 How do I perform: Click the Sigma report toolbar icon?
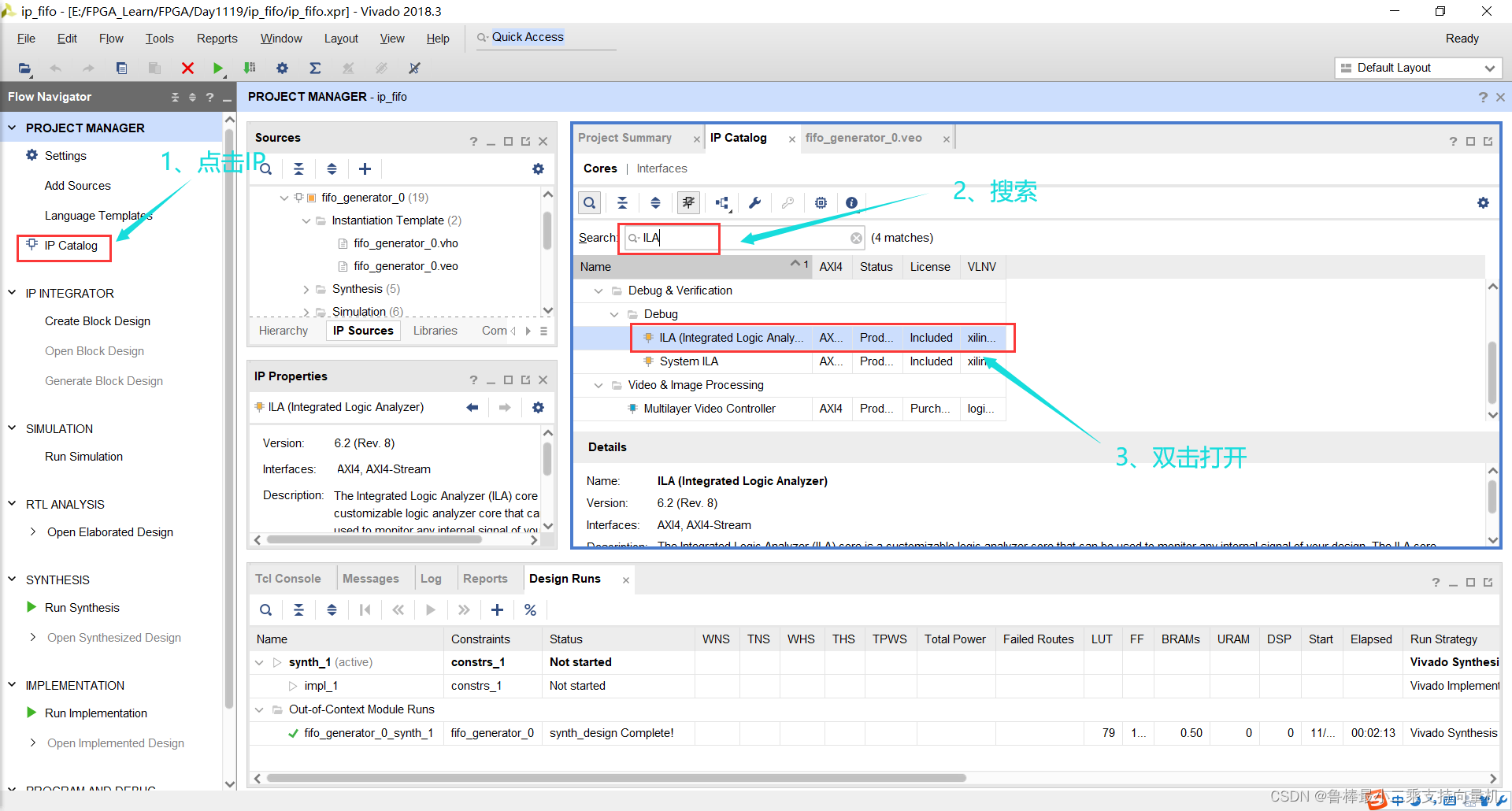coord(315,69)
